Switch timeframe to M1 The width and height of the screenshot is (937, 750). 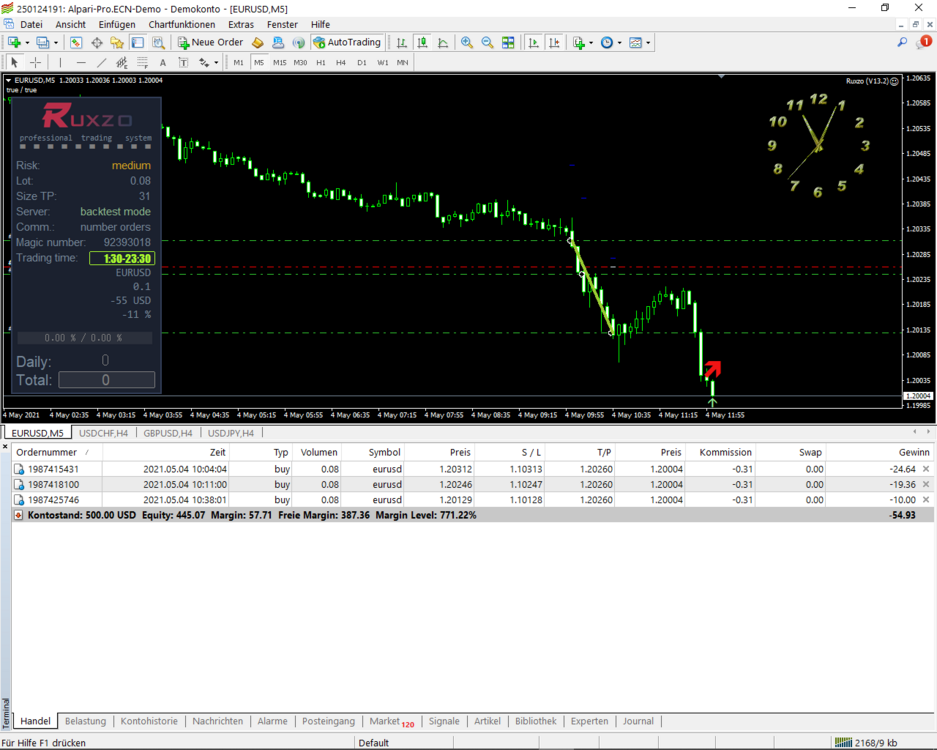pos(238,62)
